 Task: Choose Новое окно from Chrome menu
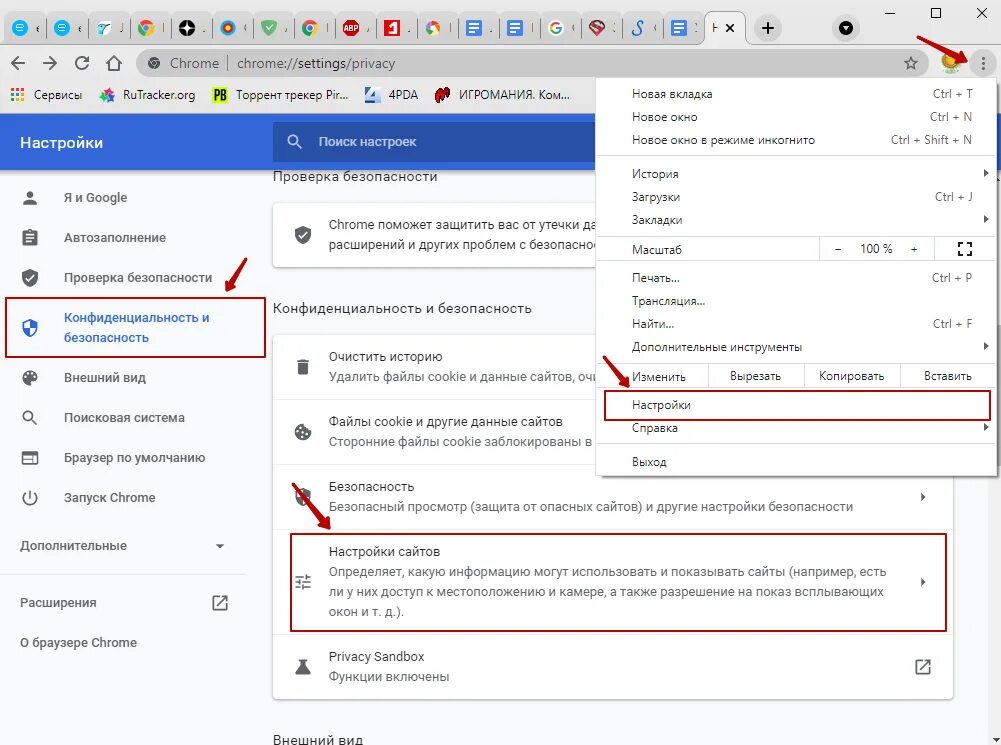pos(796,117)
